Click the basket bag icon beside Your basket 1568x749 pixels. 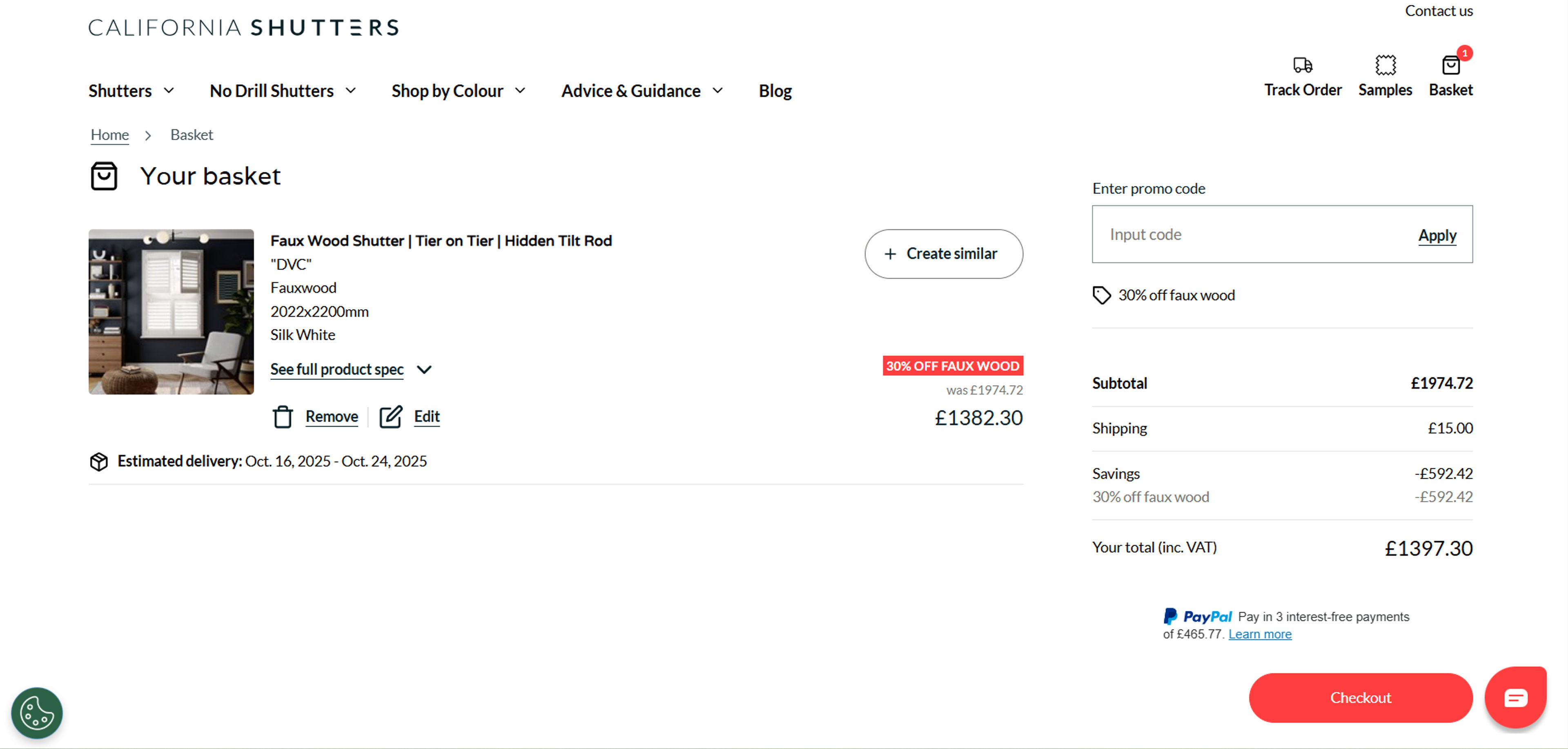point(103,176)
